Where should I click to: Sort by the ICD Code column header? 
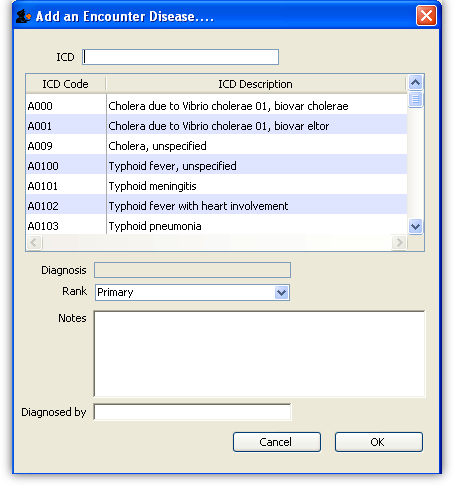coord(66,84)
